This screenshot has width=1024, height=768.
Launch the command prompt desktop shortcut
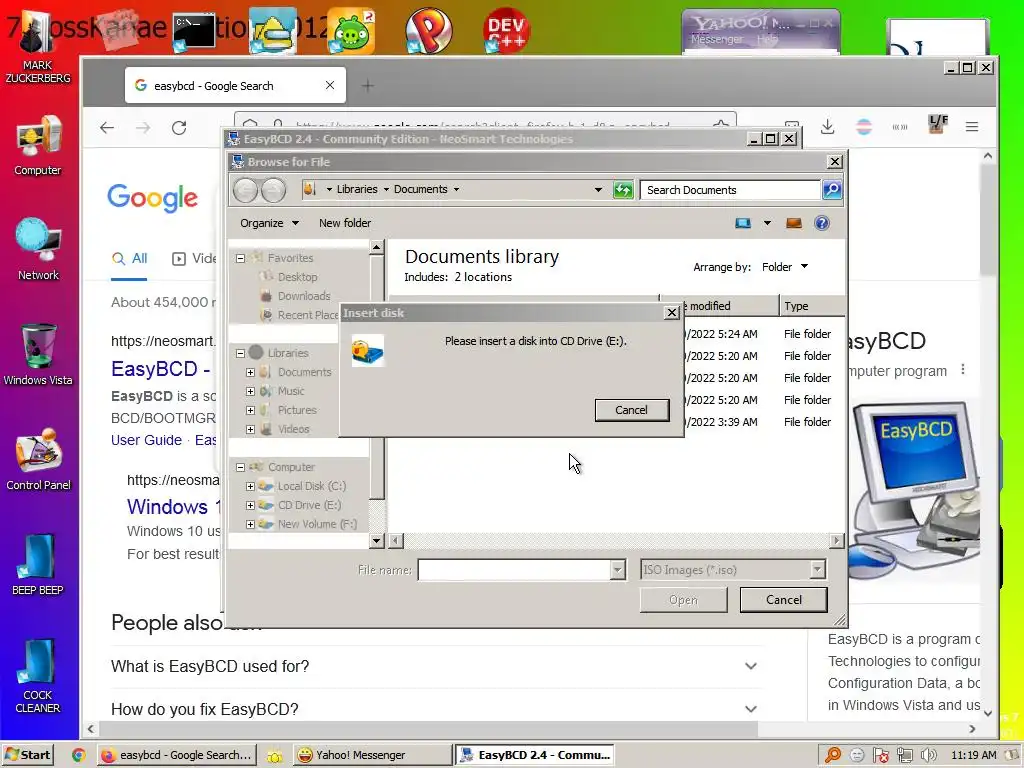coord(194,31)
